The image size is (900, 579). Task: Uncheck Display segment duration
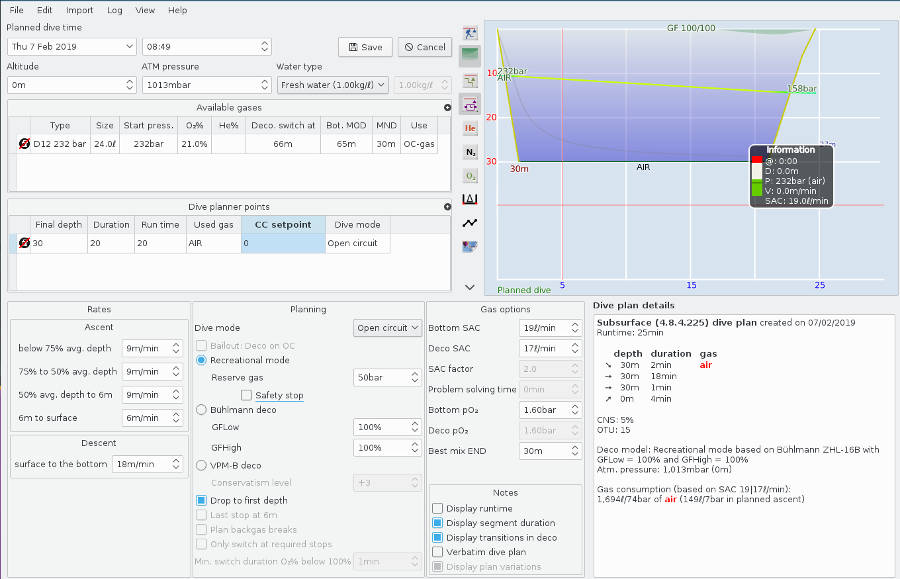pyautogui.click(x=437, y=523)
